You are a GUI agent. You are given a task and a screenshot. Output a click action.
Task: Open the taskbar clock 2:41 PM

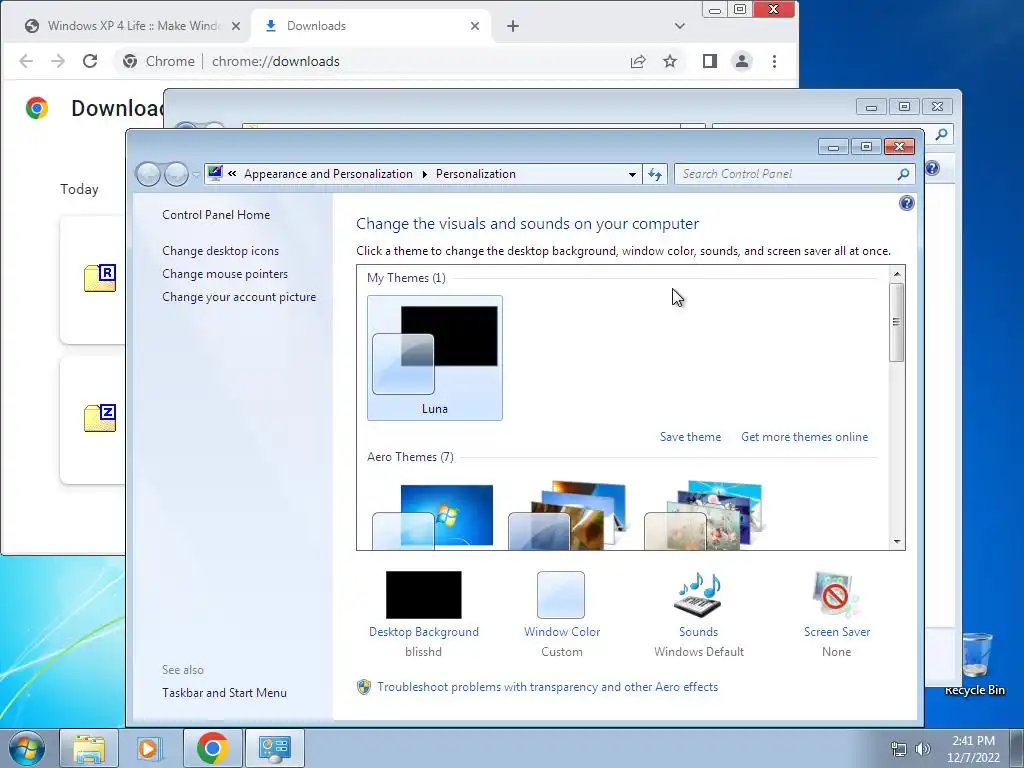click(973, 748)
